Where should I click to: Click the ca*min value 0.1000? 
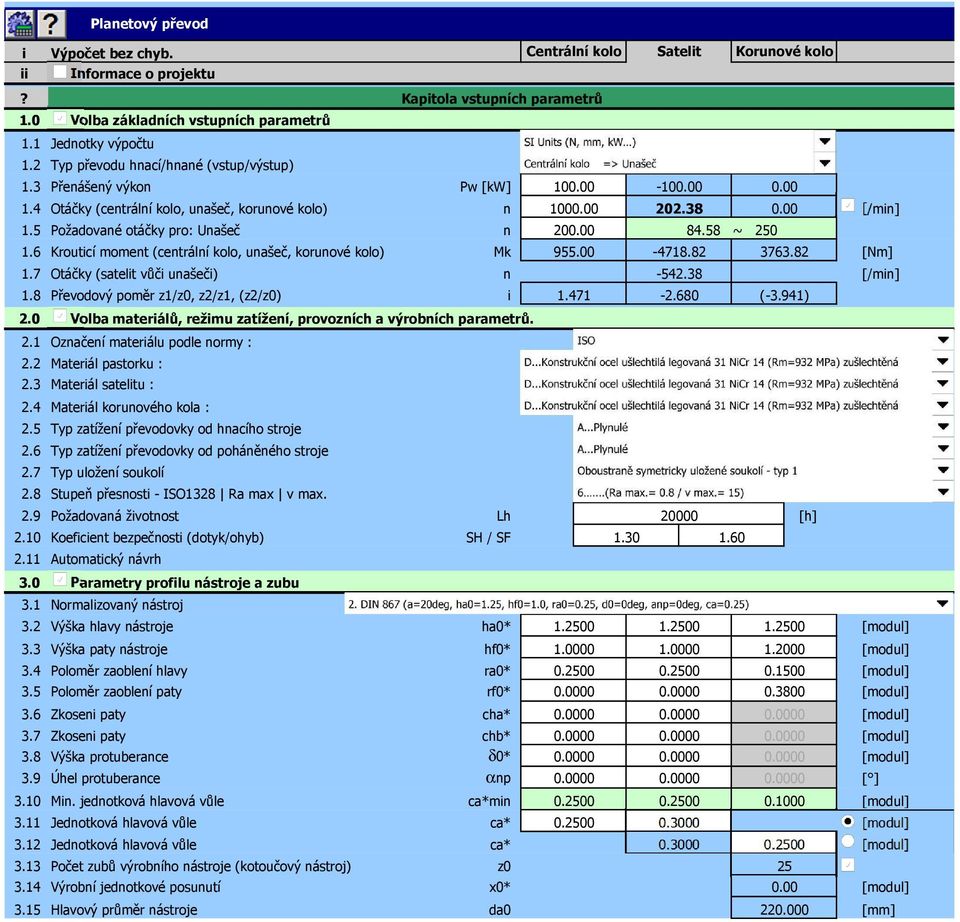click(784, 801)
